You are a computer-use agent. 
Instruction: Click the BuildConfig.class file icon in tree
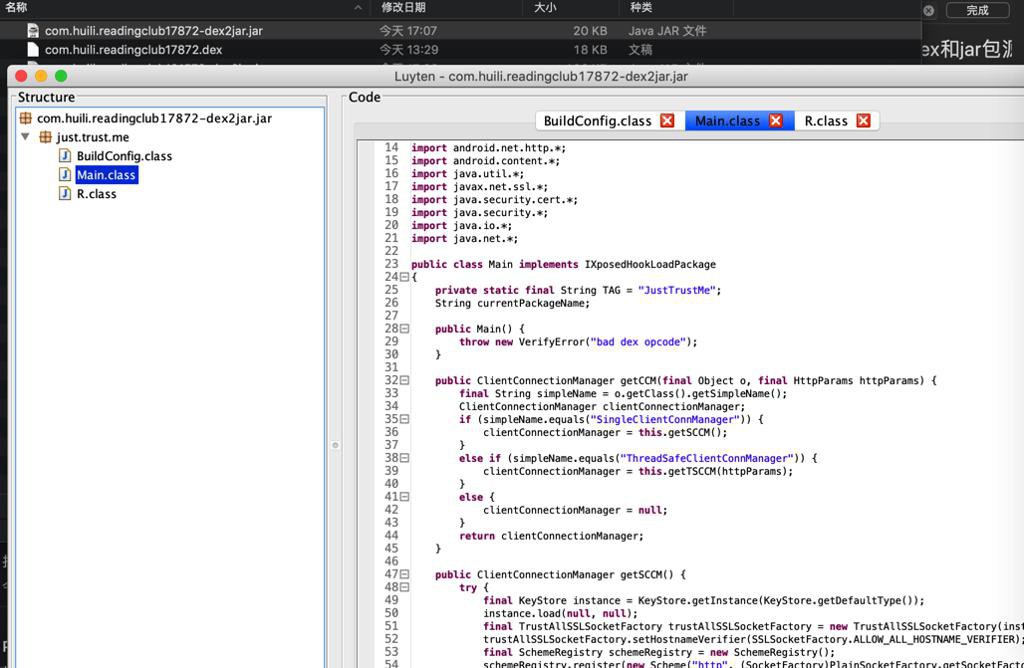(65, 156)
